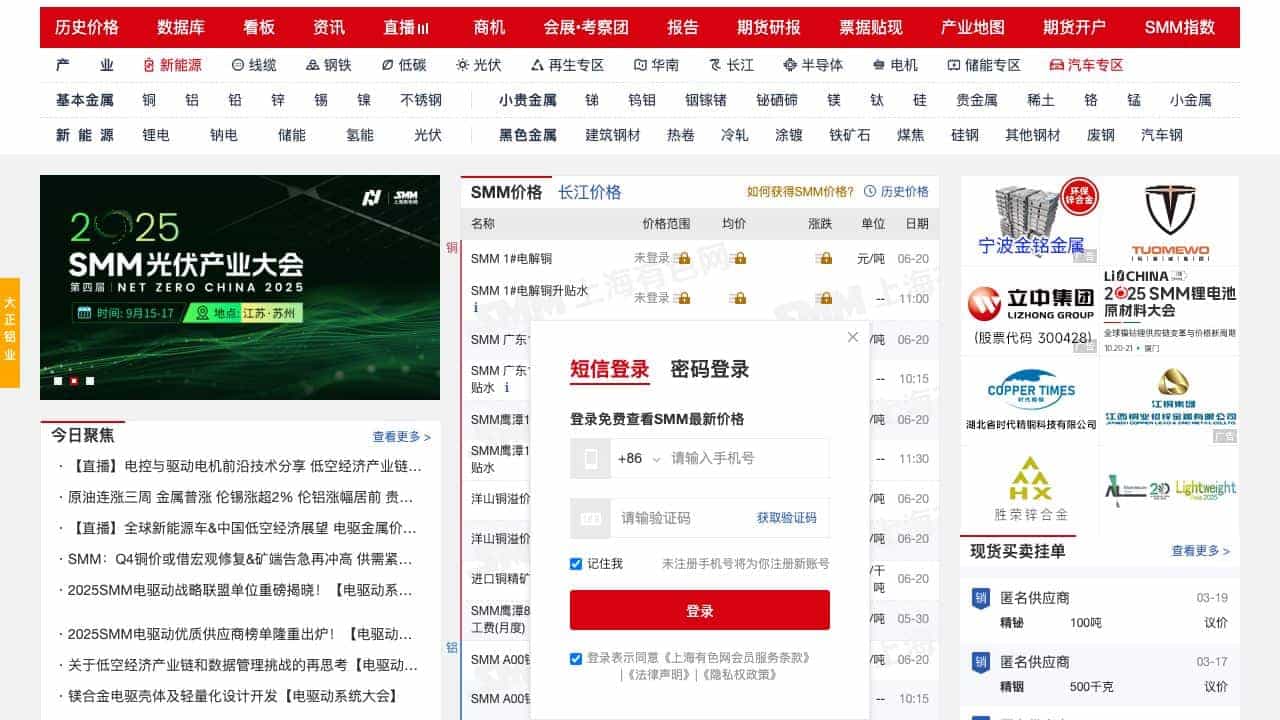Click the 汽车专区 car icon
This screenshot has height=720, width=1280.
pyautogui.click(x=1056, y=65)
